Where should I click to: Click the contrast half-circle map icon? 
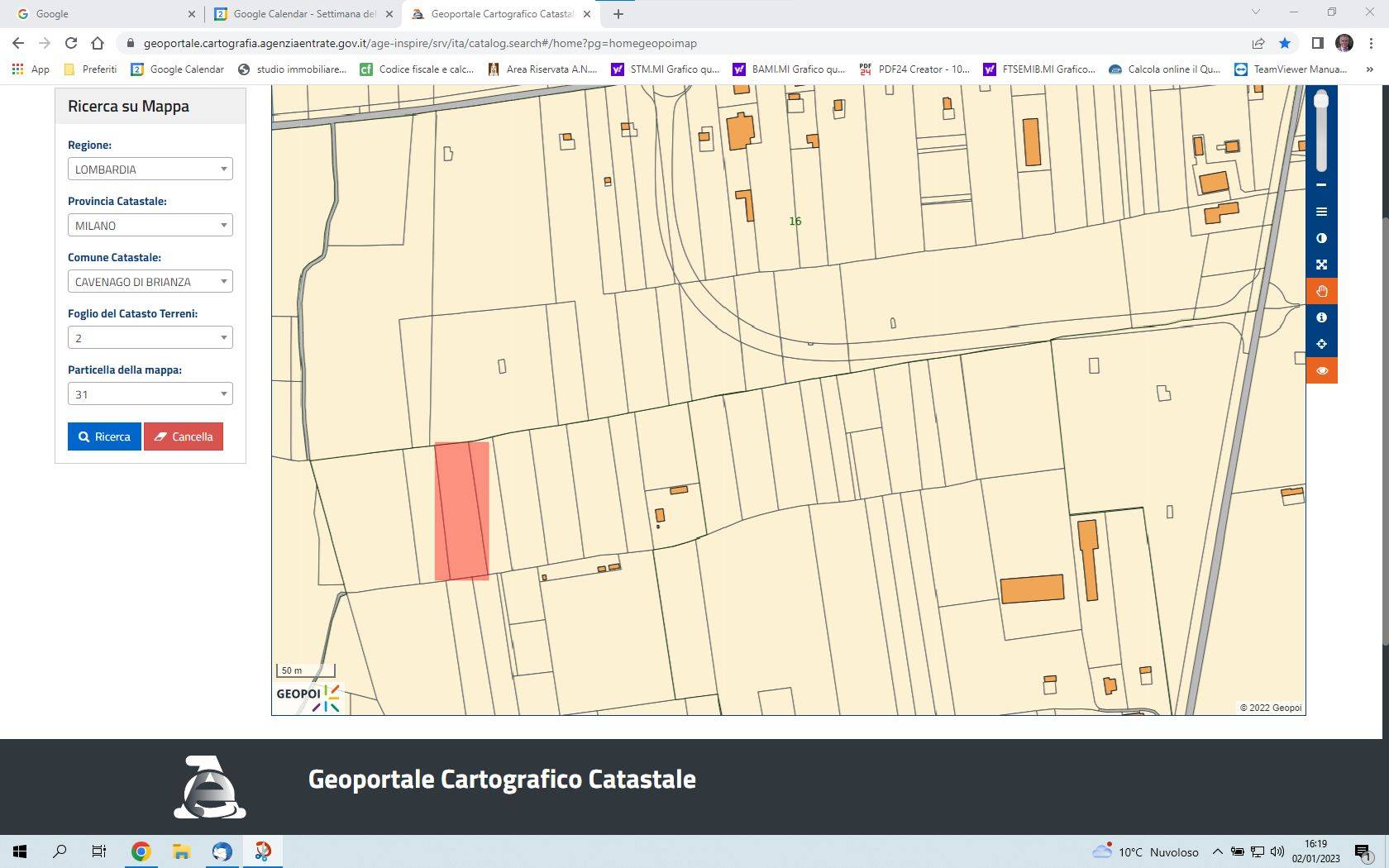pyautogui.click(x=1321, y=238)
